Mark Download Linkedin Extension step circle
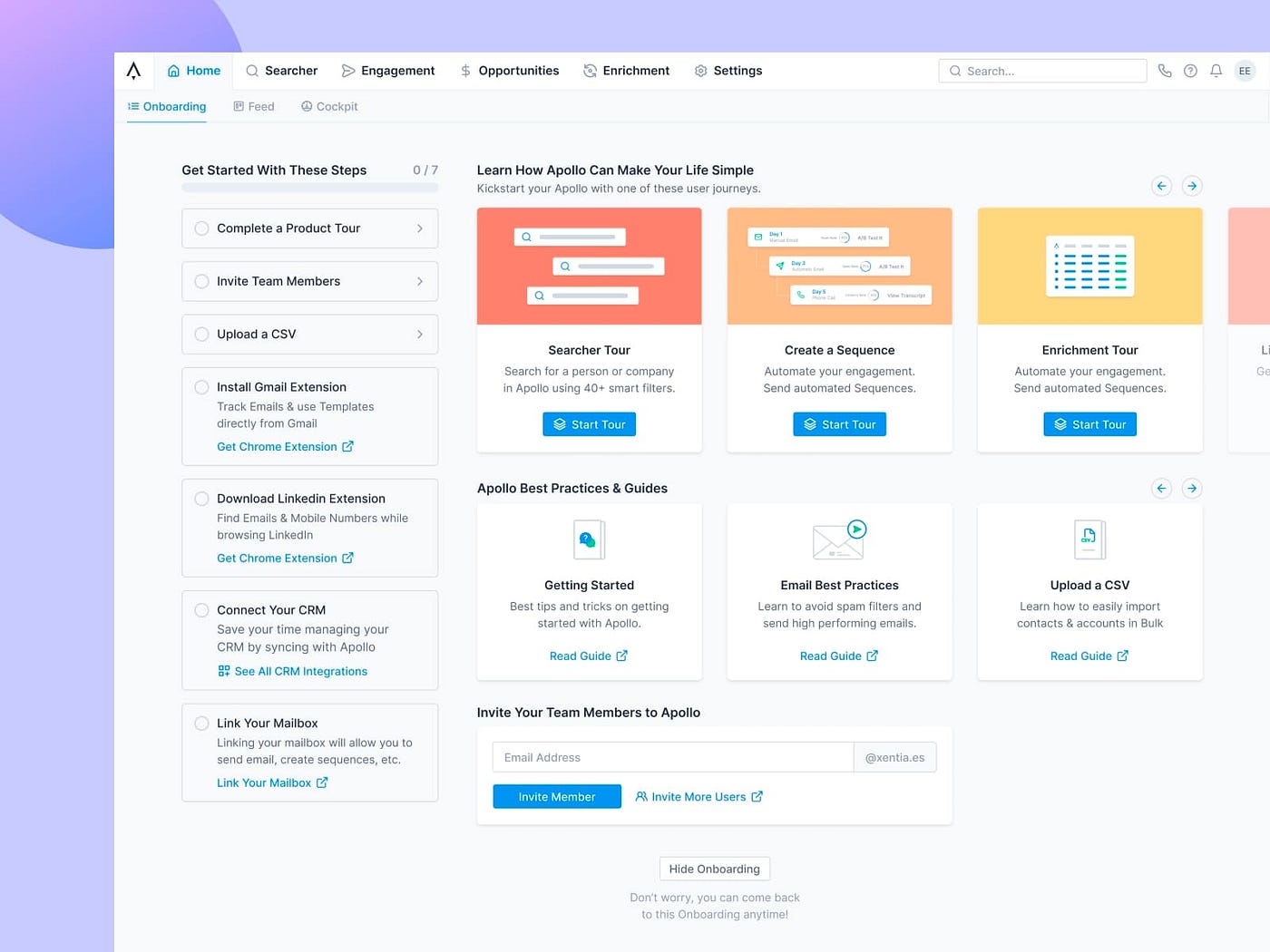The image size is (1270, 952). pos(202,499)
